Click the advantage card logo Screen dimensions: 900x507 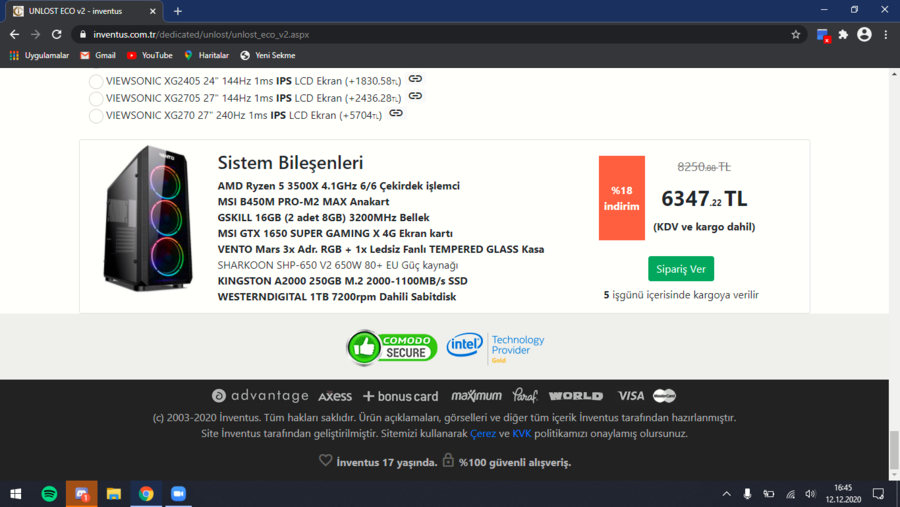(260, 396)
